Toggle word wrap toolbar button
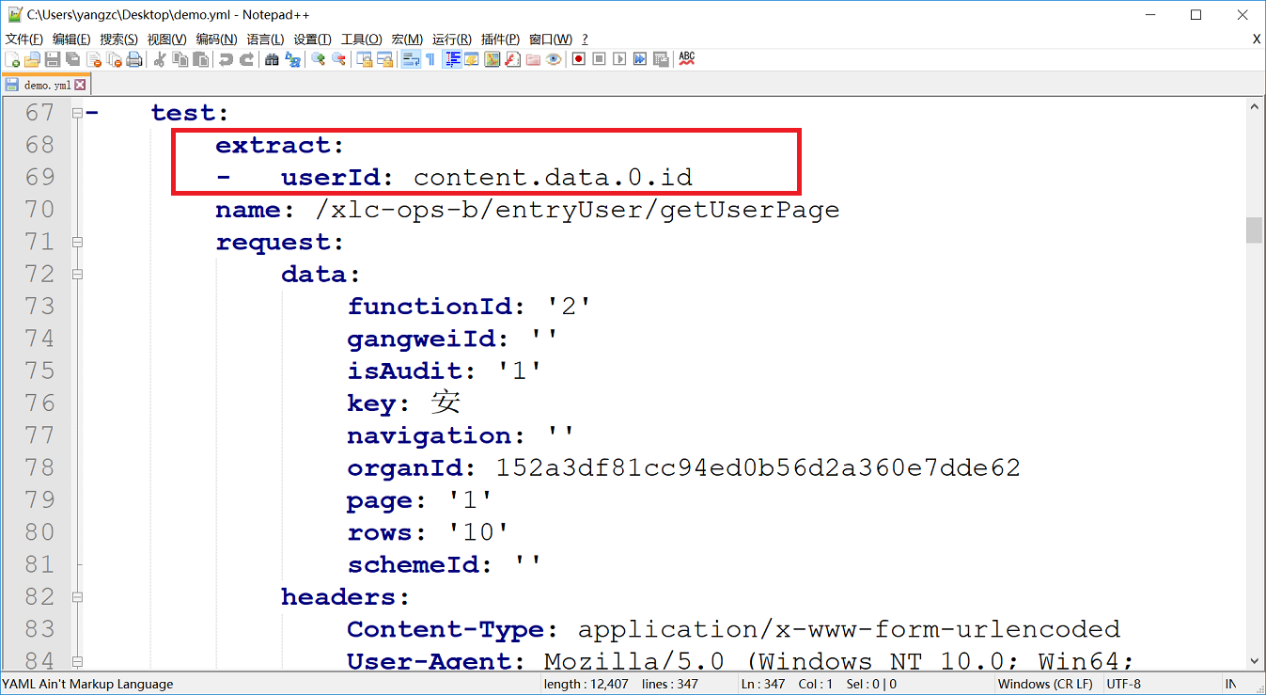This screenshot has height=695, width=1266. [410, 60]
